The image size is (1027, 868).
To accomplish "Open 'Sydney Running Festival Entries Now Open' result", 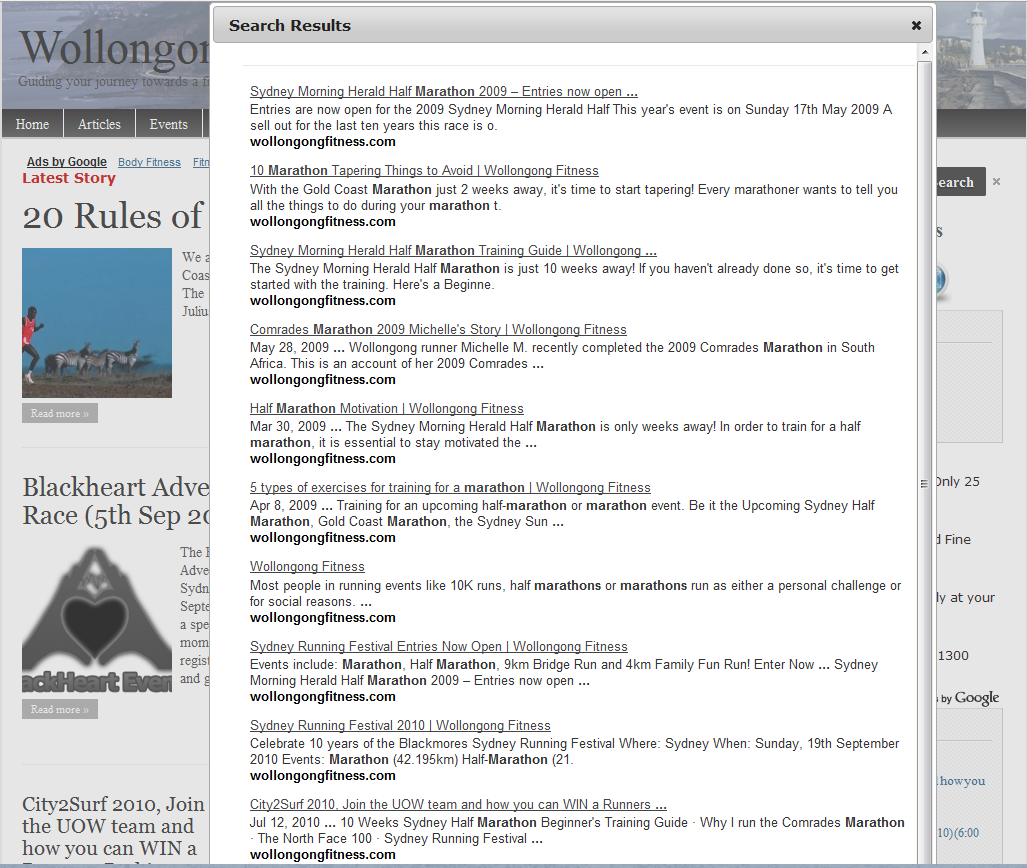I will click(438, 647).
